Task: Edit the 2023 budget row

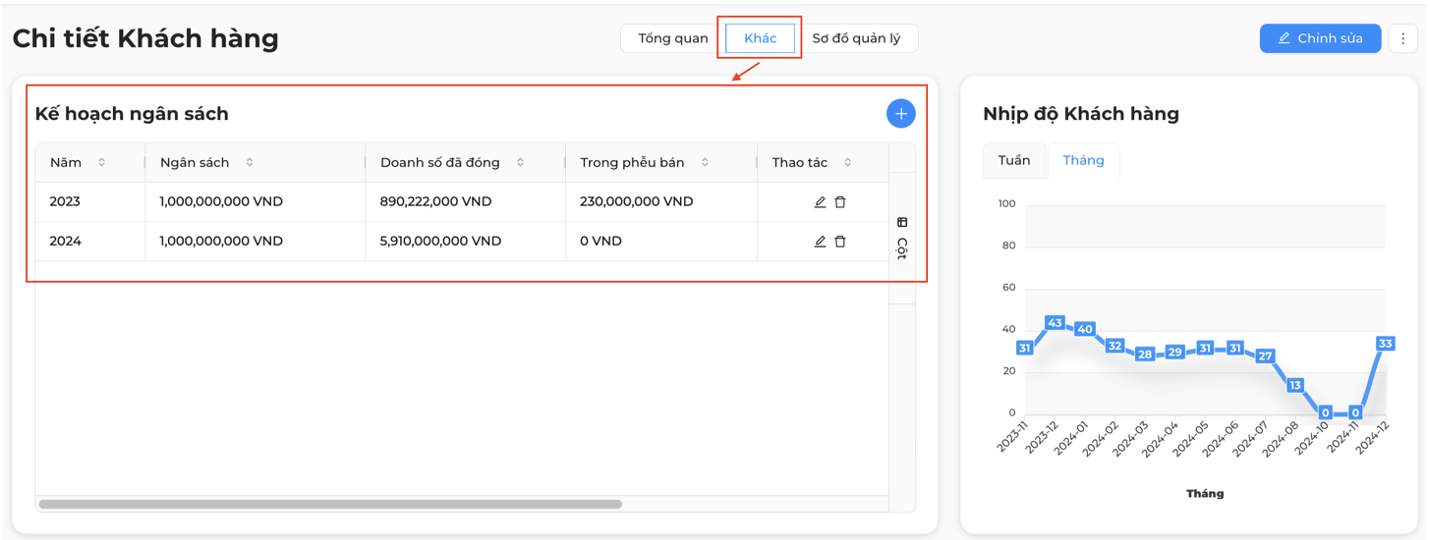Action: pos(820,202)
